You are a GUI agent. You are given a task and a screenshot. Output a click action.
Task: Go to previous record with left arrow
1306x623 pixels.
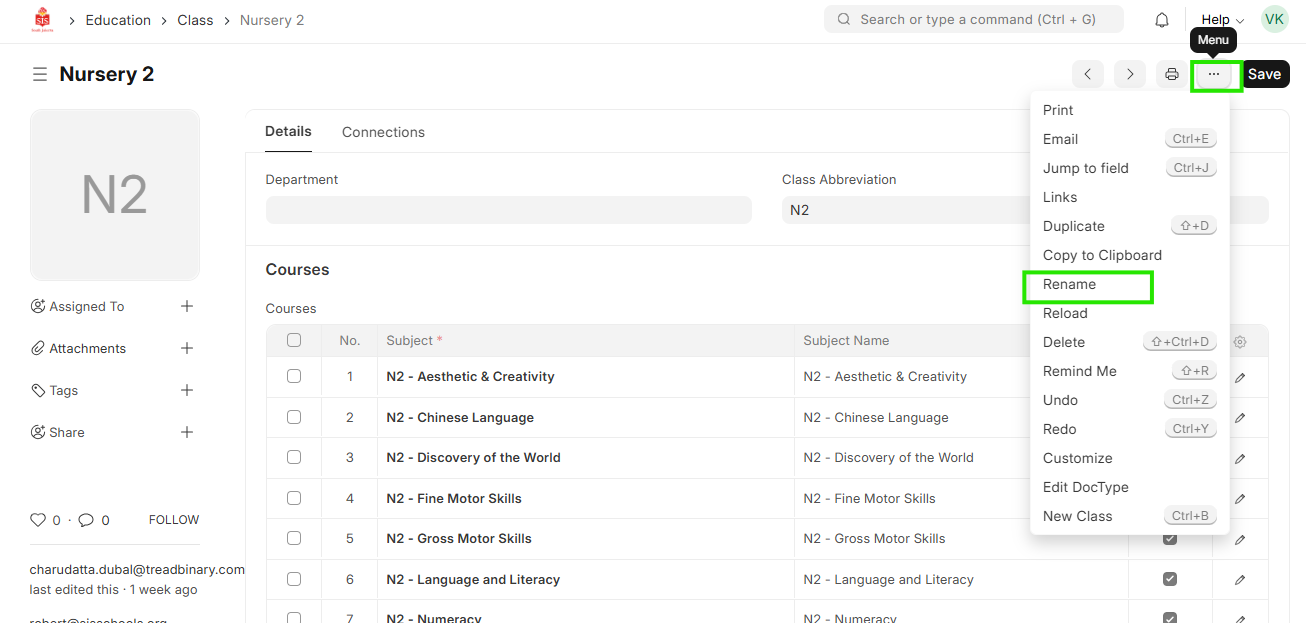pos(1088,74)
